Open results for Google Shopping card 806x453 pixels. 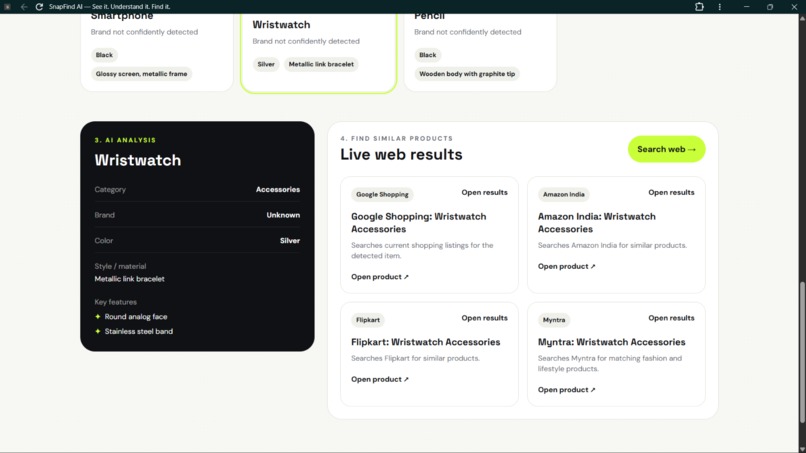click(484, 192)
